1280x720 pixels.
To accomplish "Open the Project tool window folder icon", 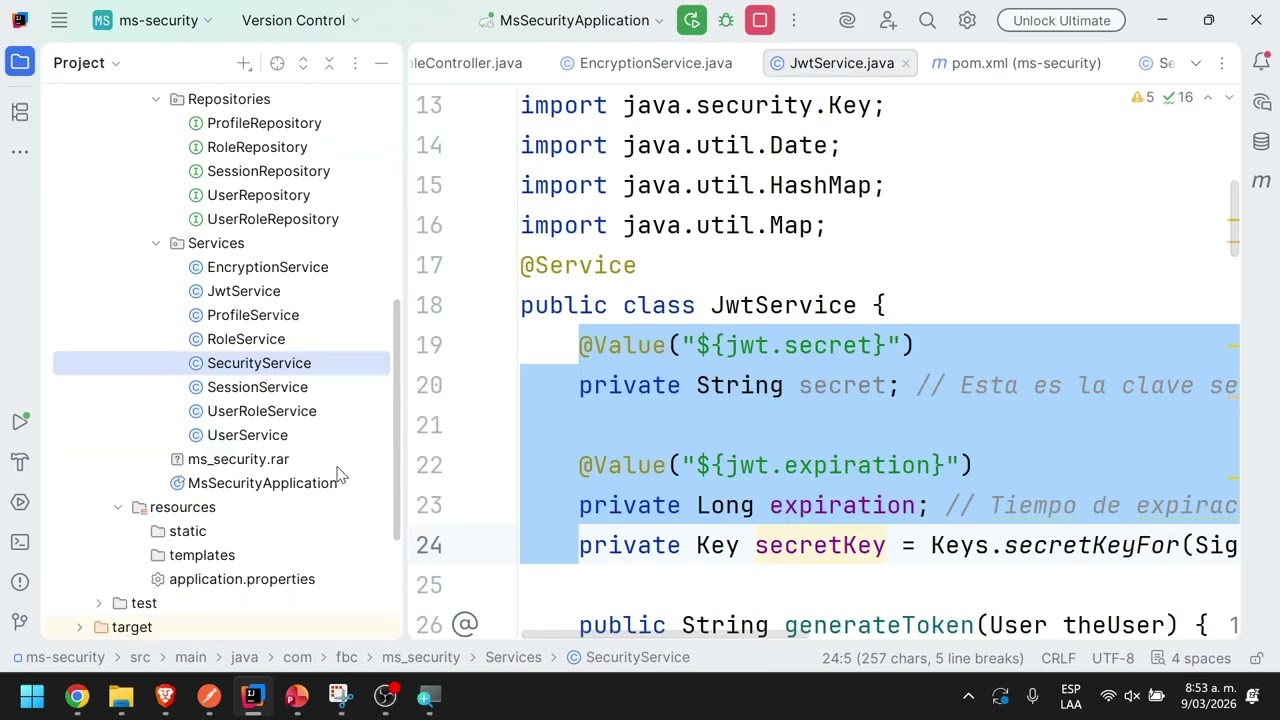I will [20, 62].
